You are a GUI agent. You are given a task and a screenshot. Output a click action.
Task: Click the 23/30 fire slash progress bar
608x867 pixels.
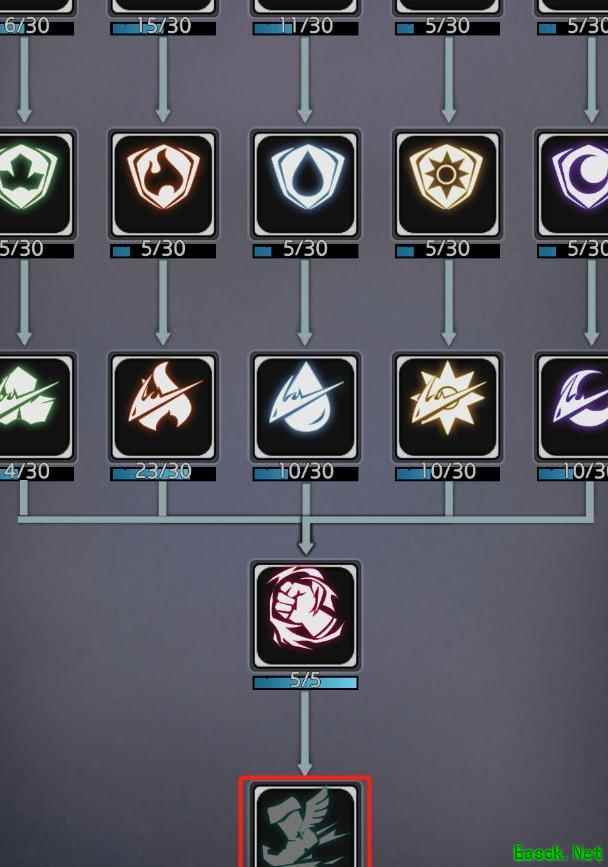point(163,473)
